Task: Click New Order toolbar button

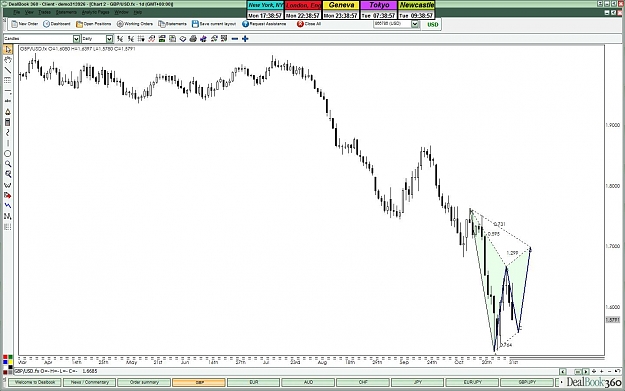Action: click(24, 24)
